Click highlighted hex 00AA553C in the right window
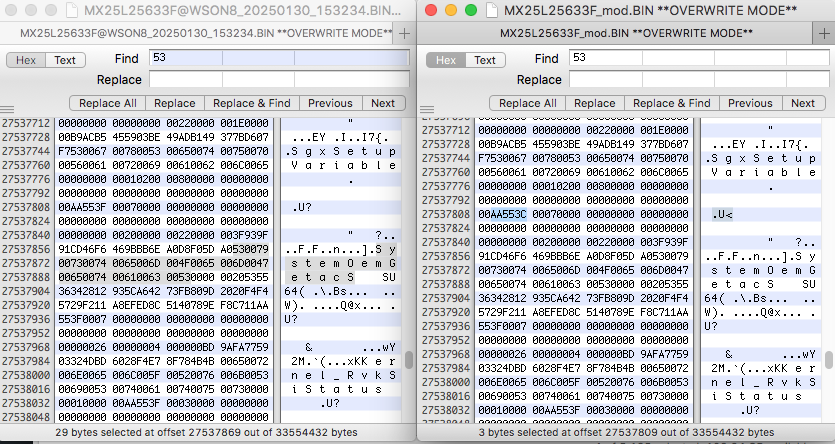This screenshot has width=835, height=444. pyautogui.click(x=502, y=214)
